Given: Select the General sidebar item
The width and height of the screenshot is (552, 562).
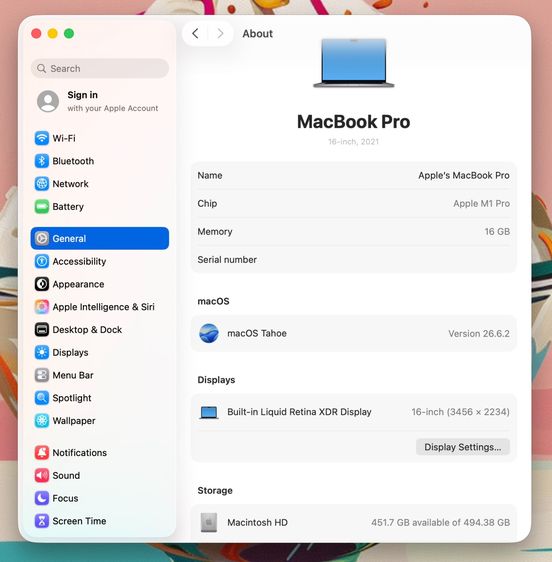Looking at the screenshot, I should (x=100, y=238).
